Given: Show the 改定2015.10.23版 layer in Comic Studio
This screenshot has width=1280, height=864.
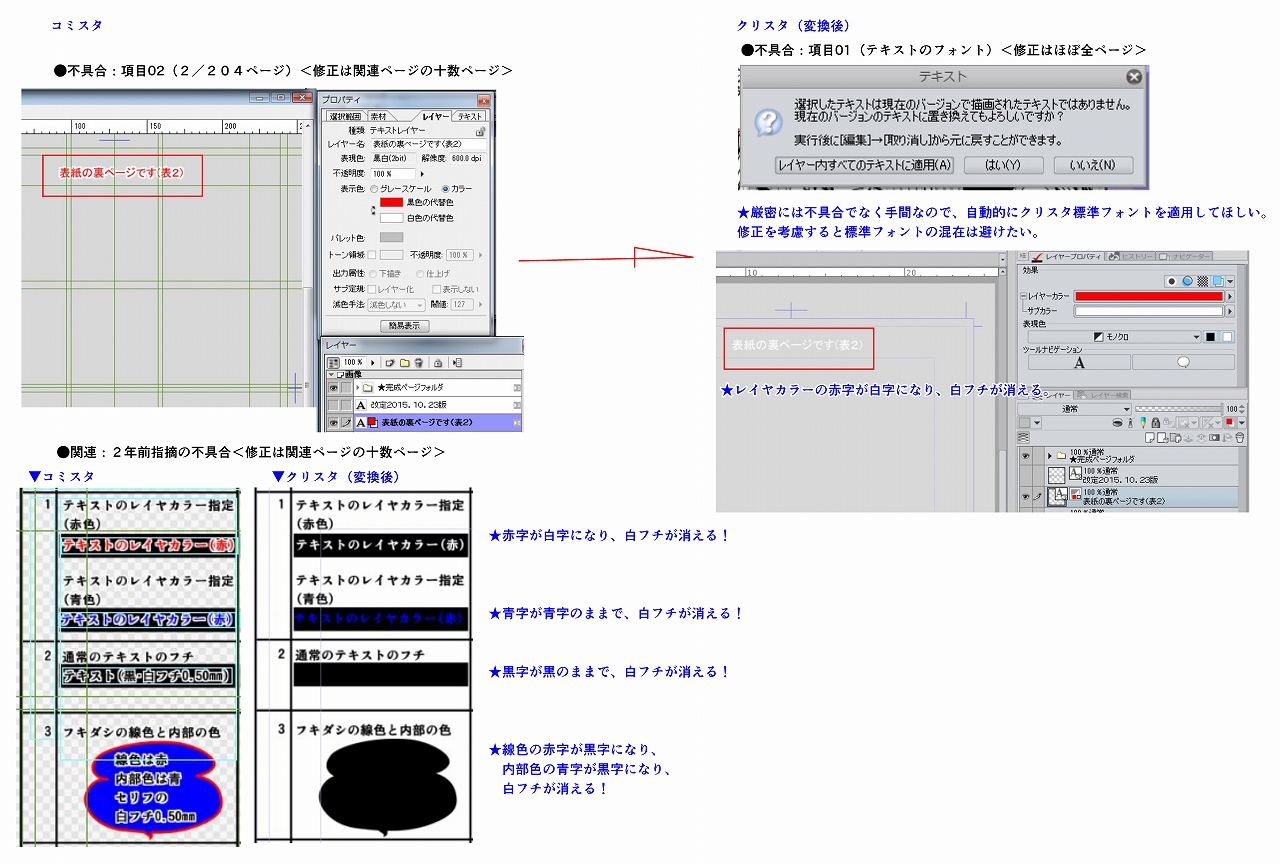Looking at the screenshot, I should 333,405.
